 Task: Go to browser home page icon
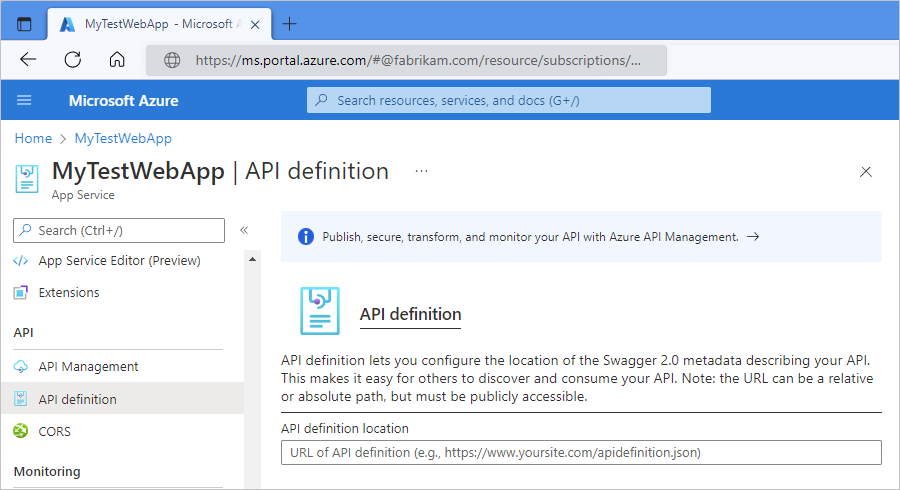[x=117, y=59]
